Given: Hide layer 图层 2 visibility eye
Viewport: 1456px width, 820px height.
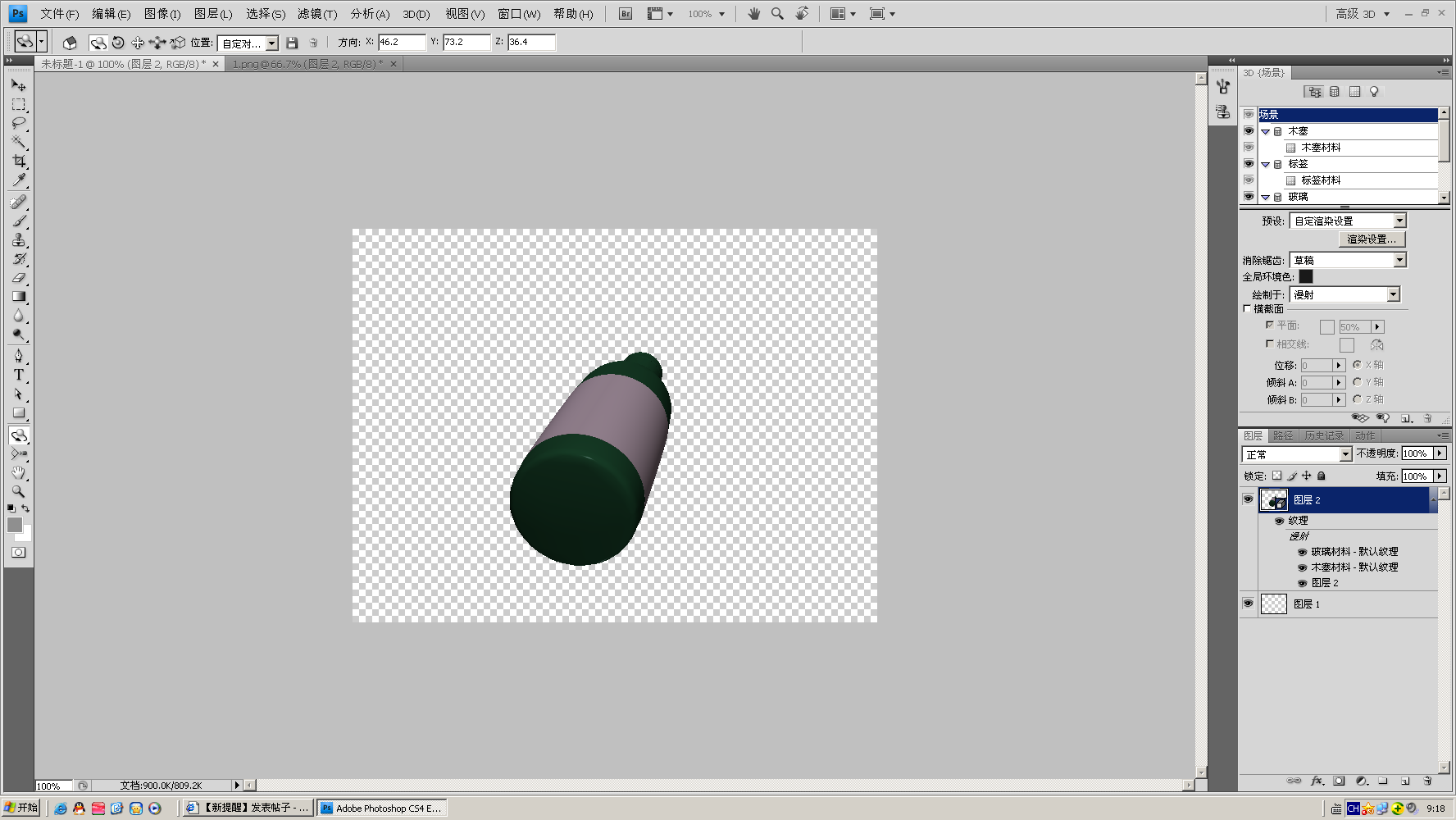Looking at the screenshot, I should 1248,499.
